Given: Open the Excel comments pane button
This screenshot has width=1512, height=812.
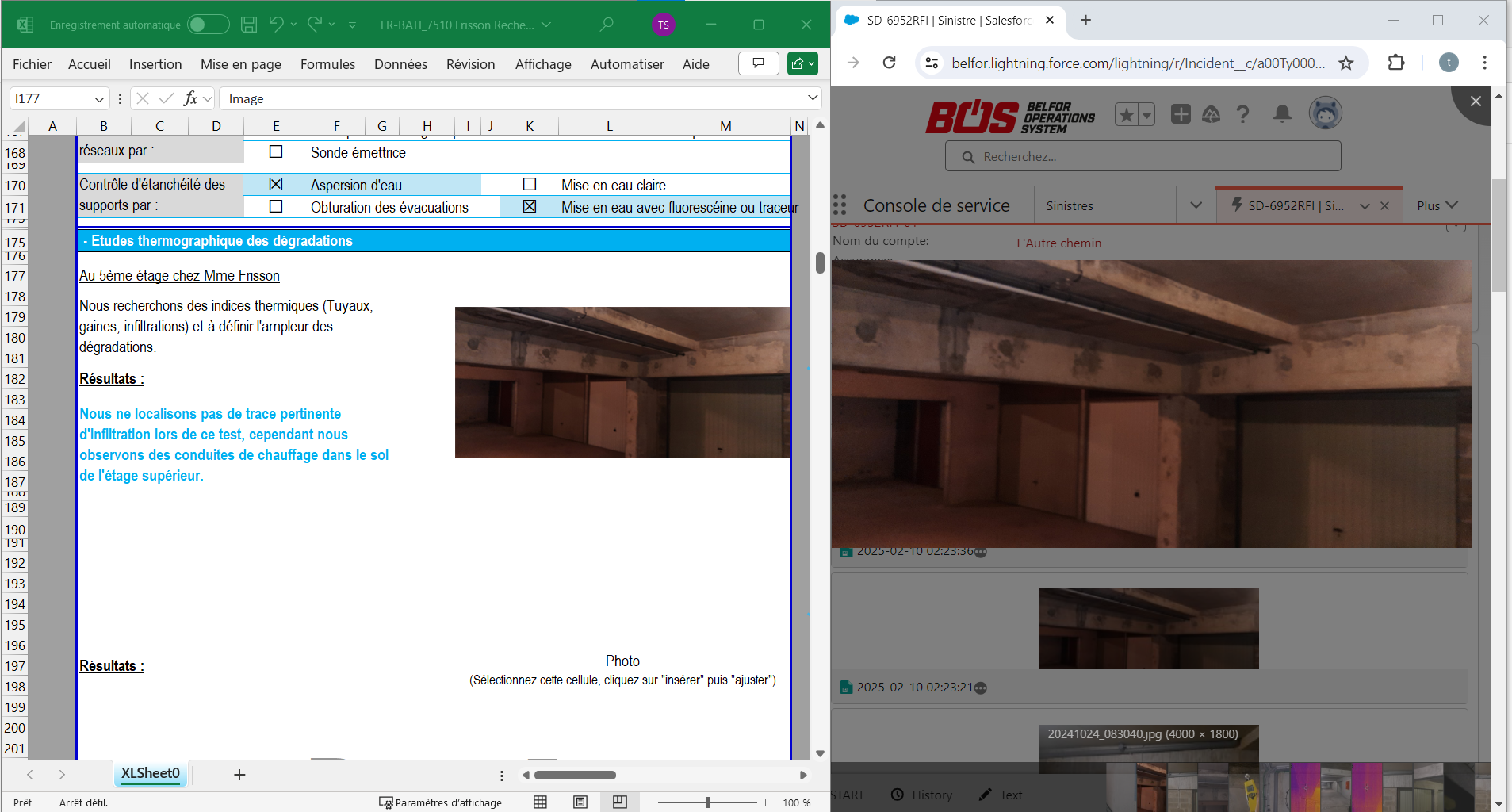Looking at the screenshot, I should [759, 63].
